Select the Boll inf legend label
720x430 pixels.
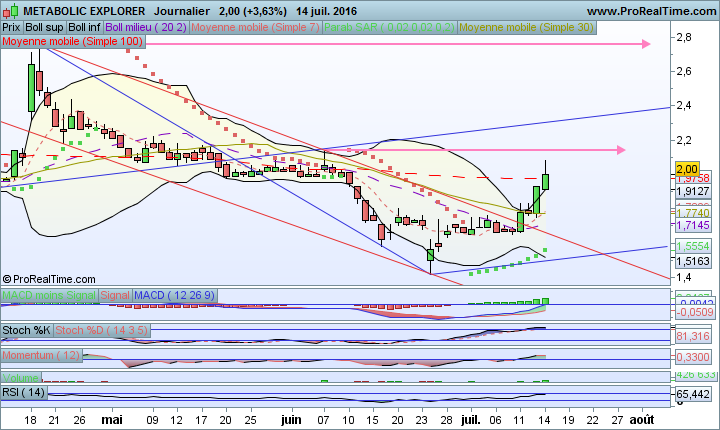click(x=84, y=28)
